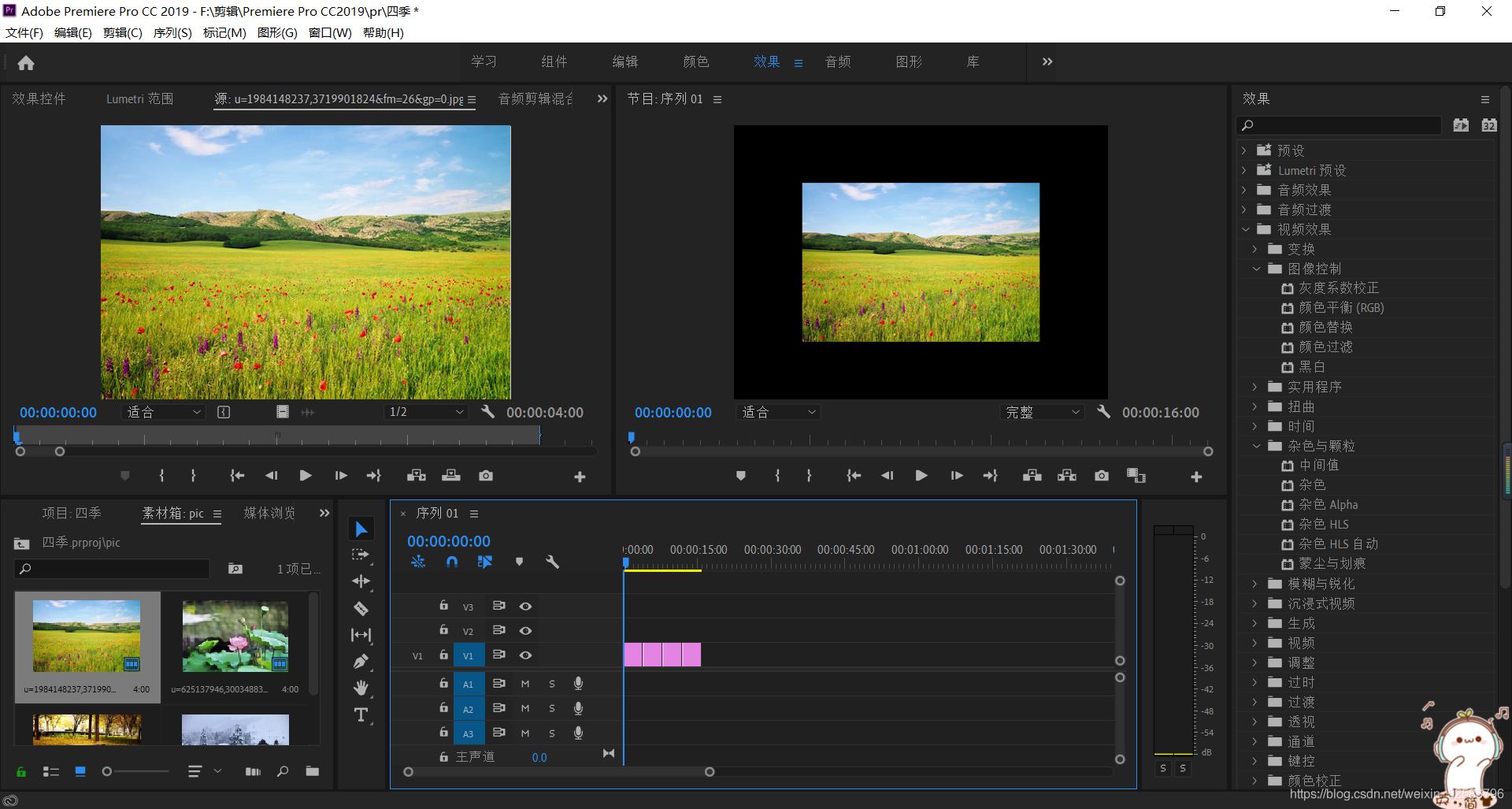Select the Hand tool

361,688
